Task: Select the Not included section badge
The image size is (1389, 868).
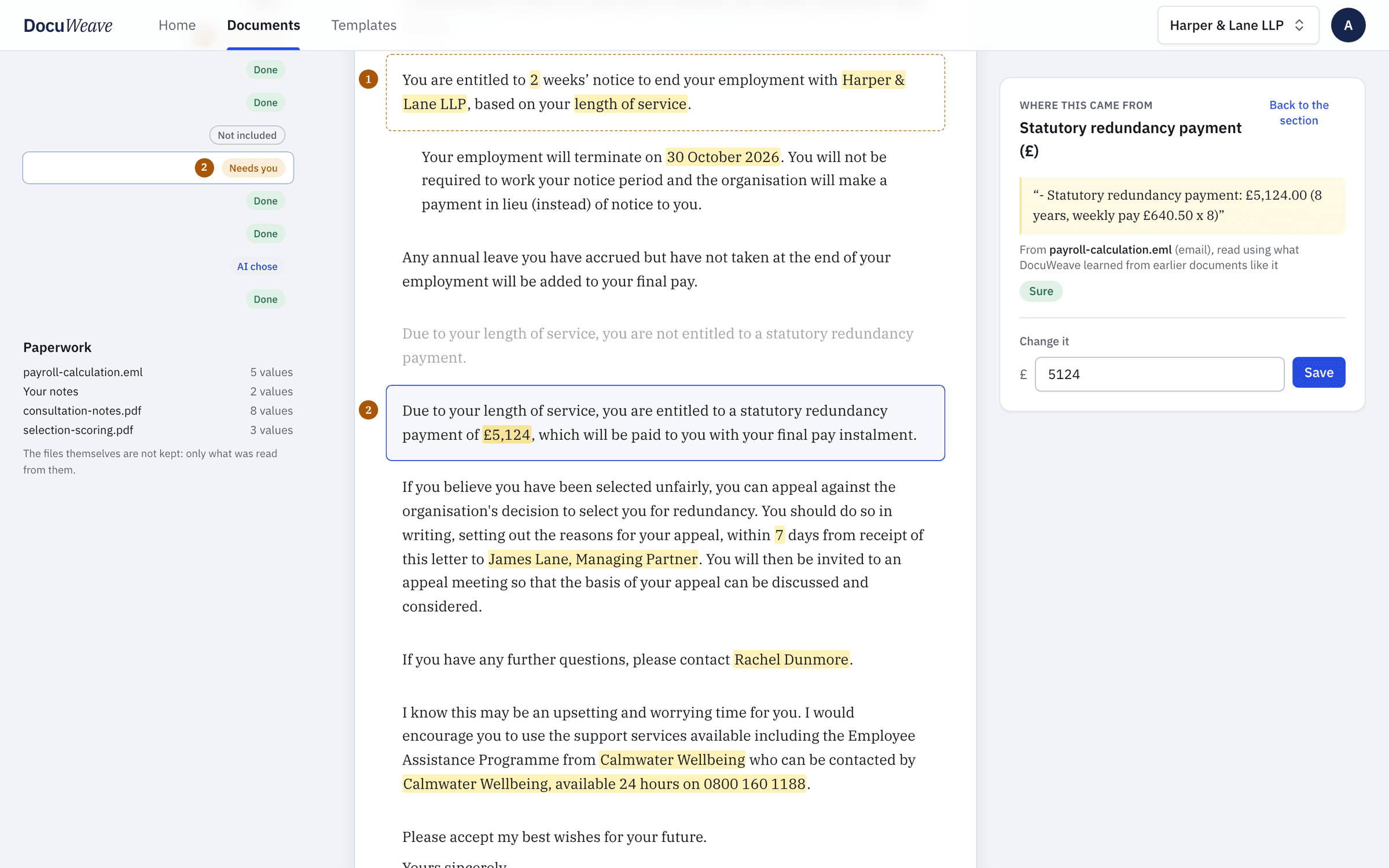Action: pyautogui.click(x=247, y=135)
